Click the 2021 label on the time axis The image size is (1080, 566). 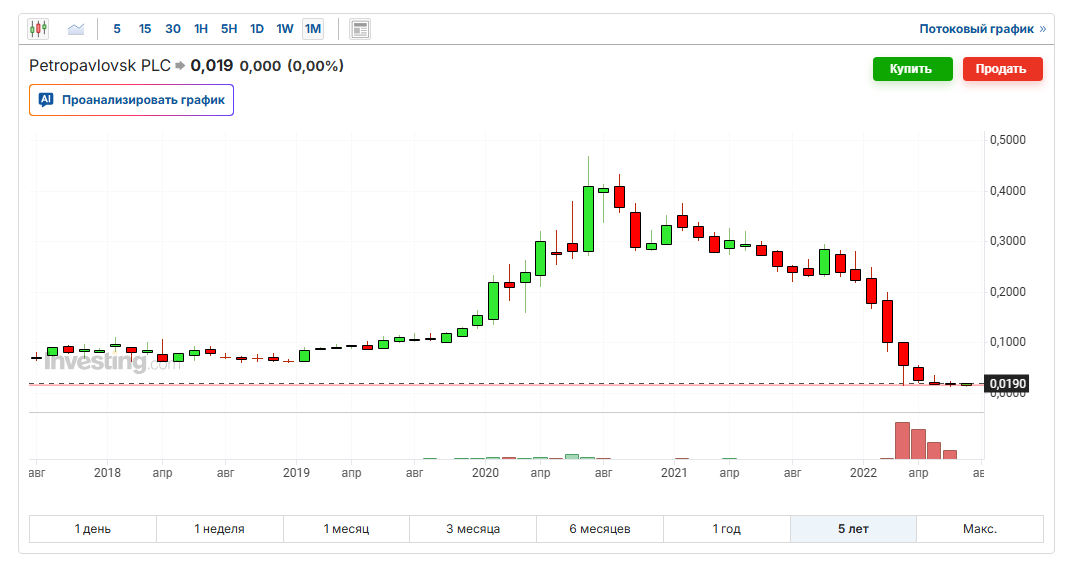[x=674, y=473]
